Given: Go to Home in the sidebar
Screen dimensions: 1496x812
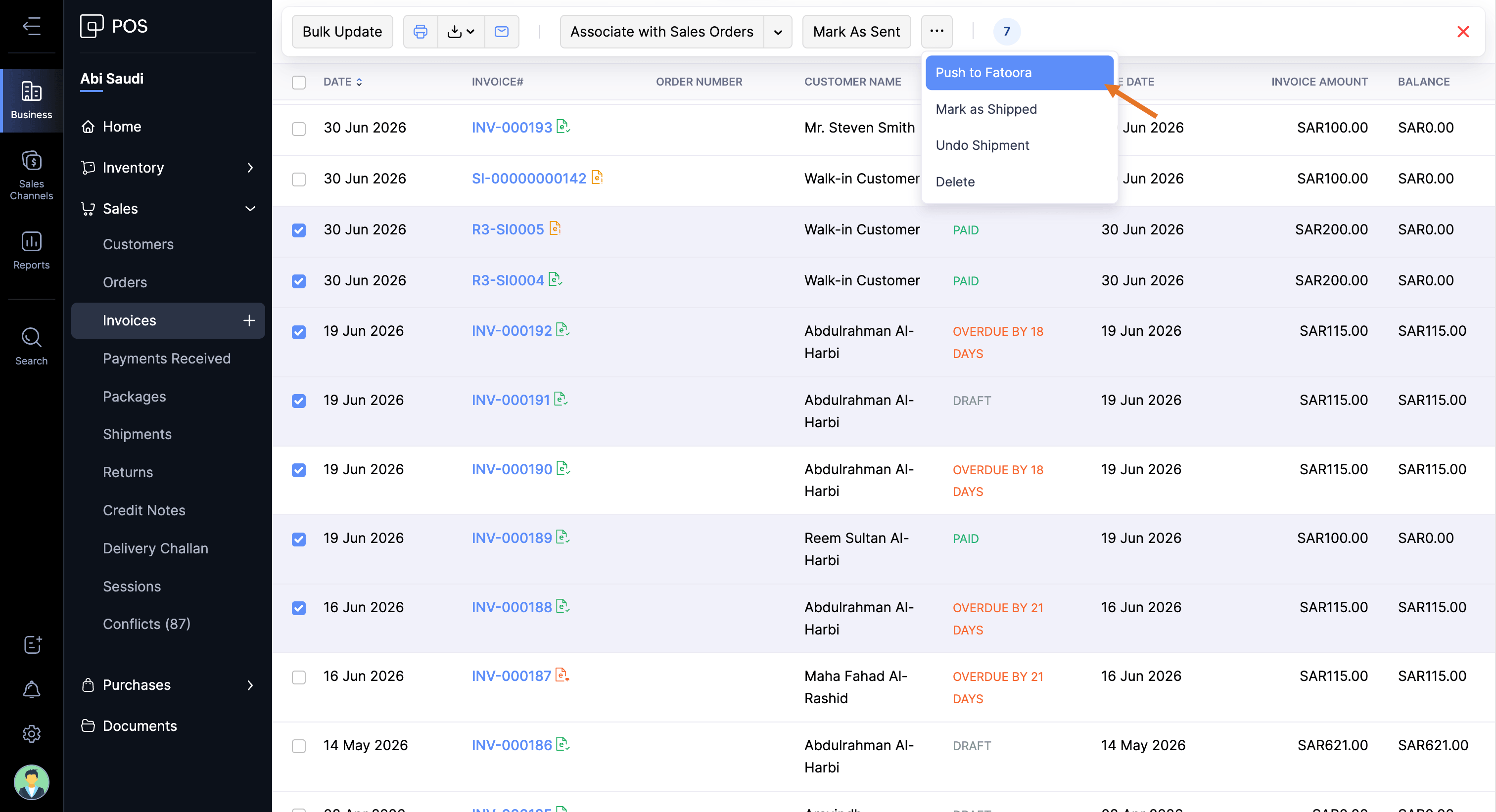Looking at the screenshot, I should click(x=121, y=127).
